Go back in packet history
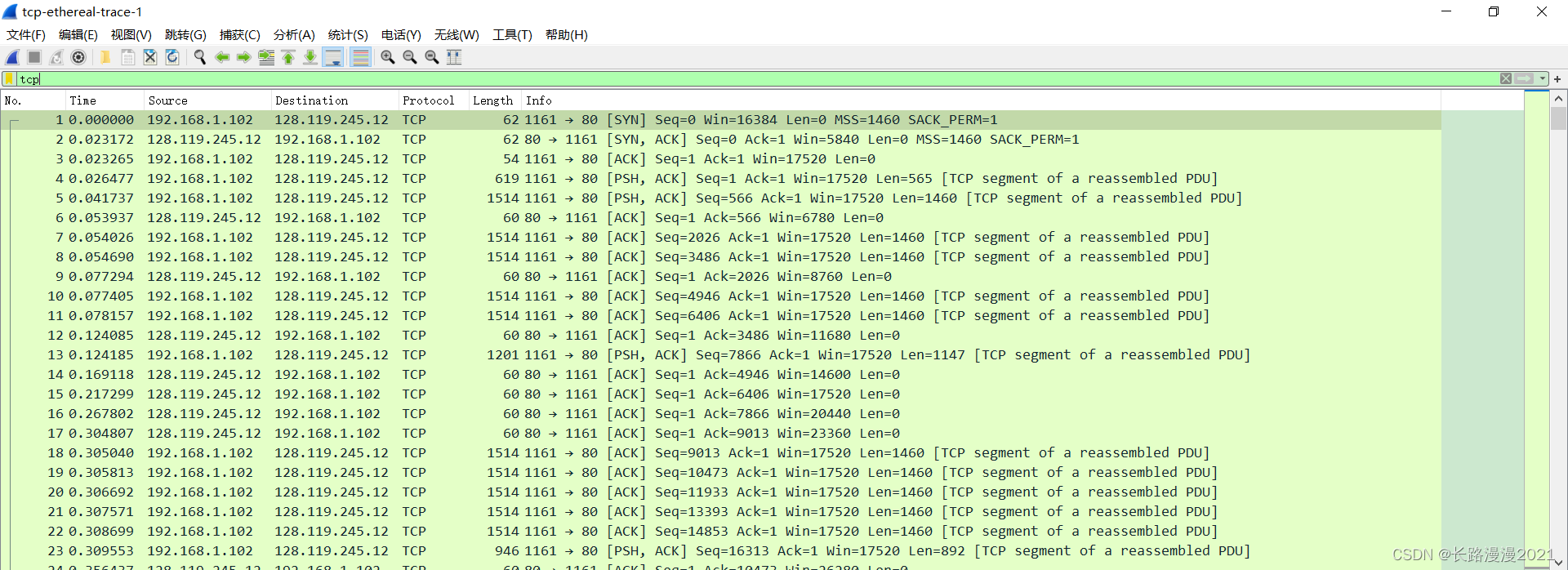The image size is (1568, 570). pos(222,57)
